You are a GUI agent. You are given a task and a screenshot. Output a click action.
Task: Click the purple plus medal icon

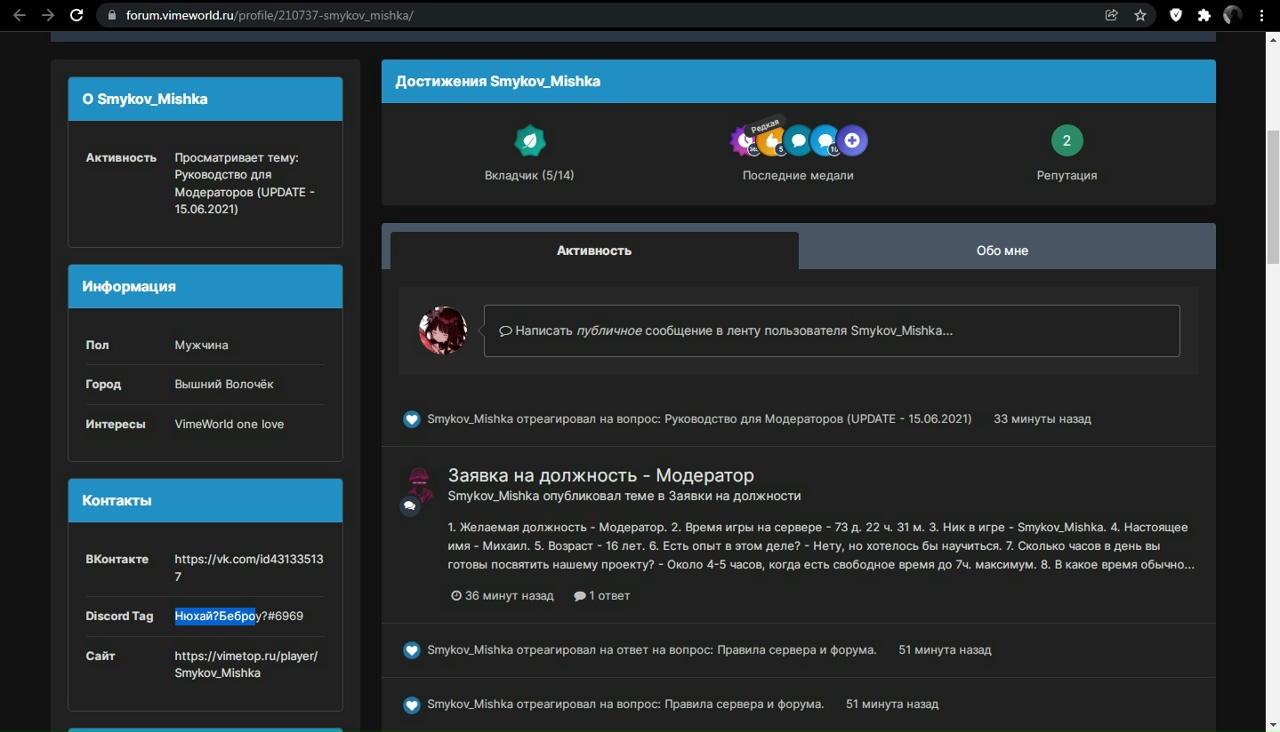click(852, 141)
